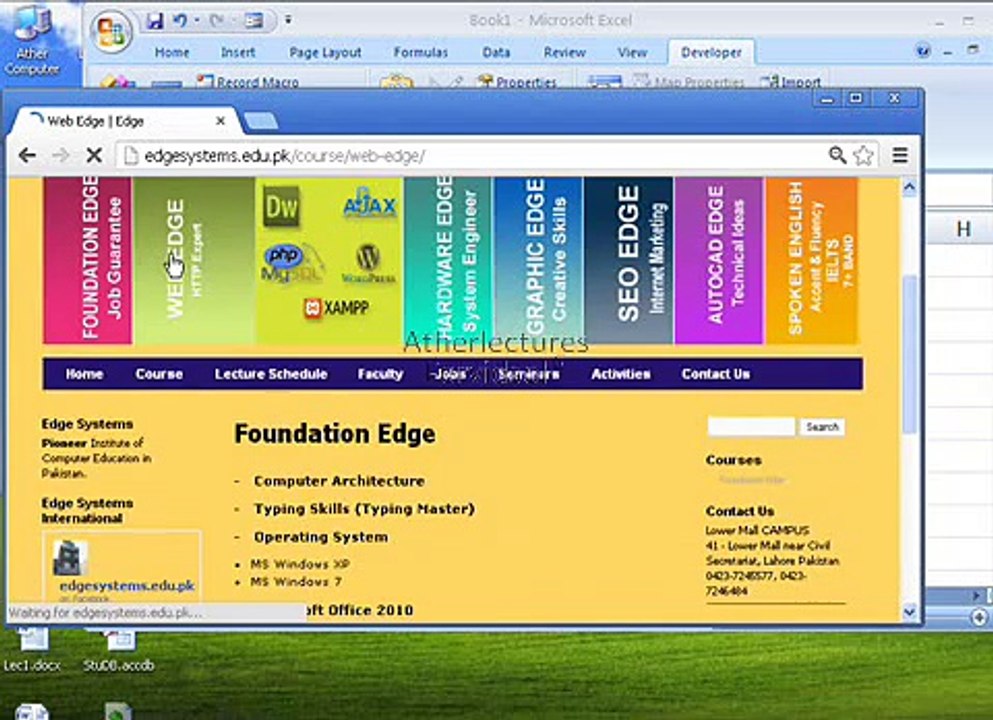Click the website search text field
Screen dimensions: 993x720
[x=751, y=427]
